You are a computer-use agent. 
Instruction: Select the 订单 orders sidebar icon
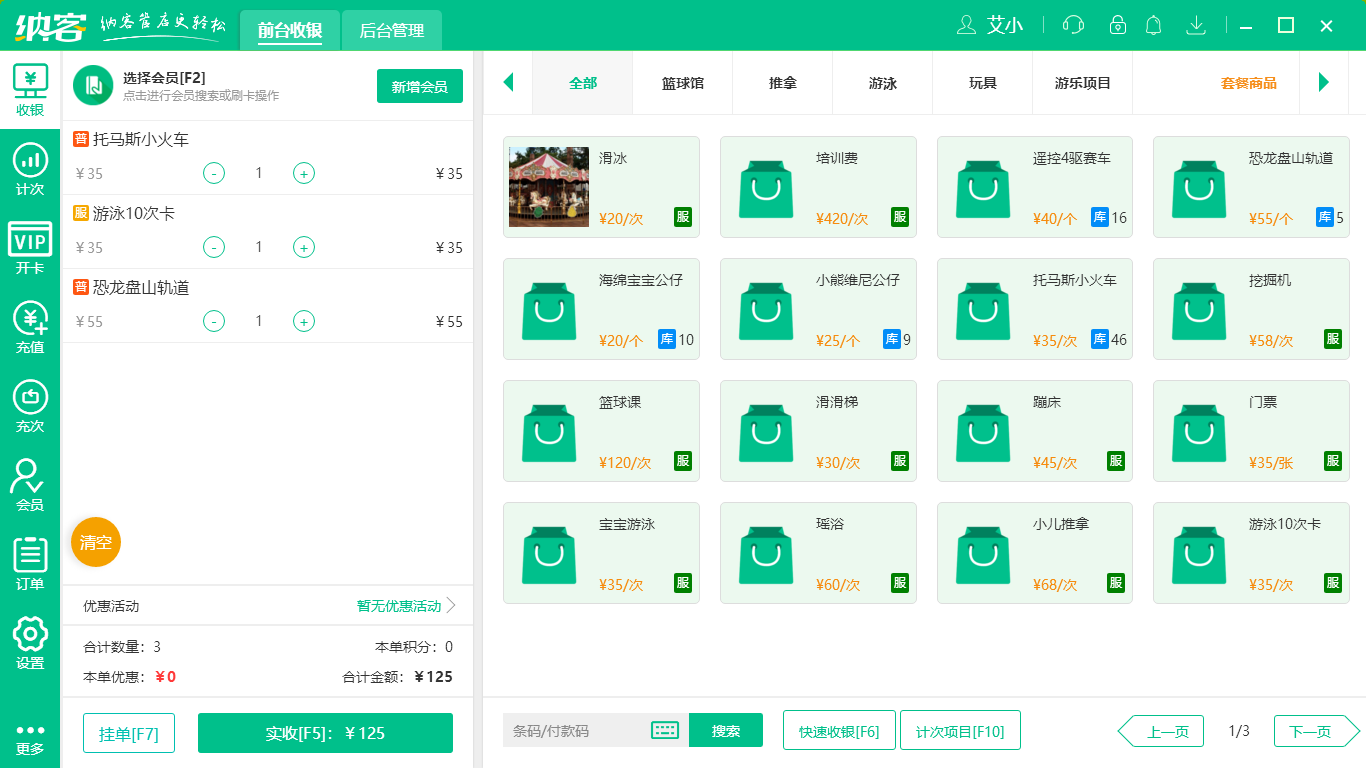[30, 552]
